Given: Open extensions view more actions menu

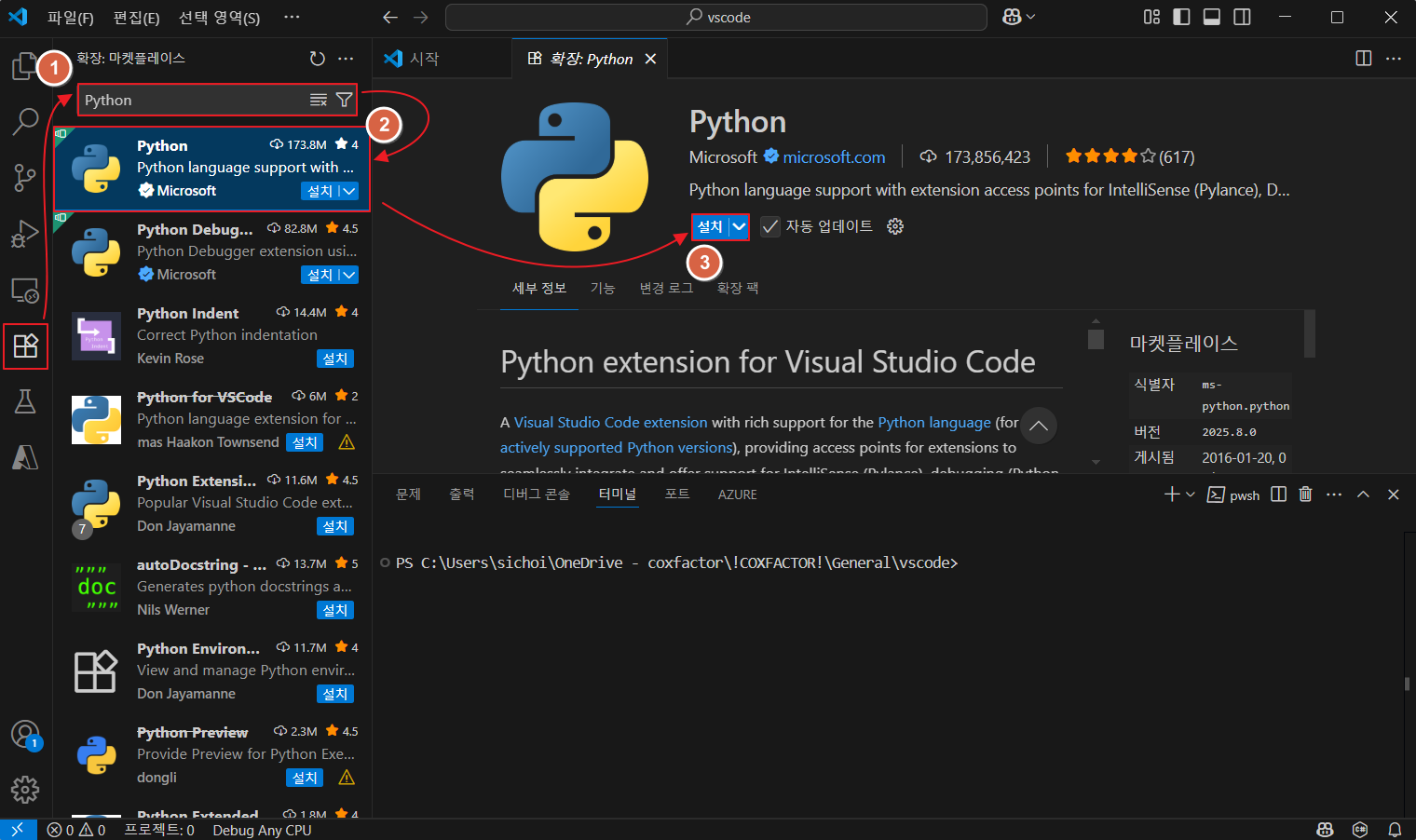Looking at the screenshot, I should 346,59.
